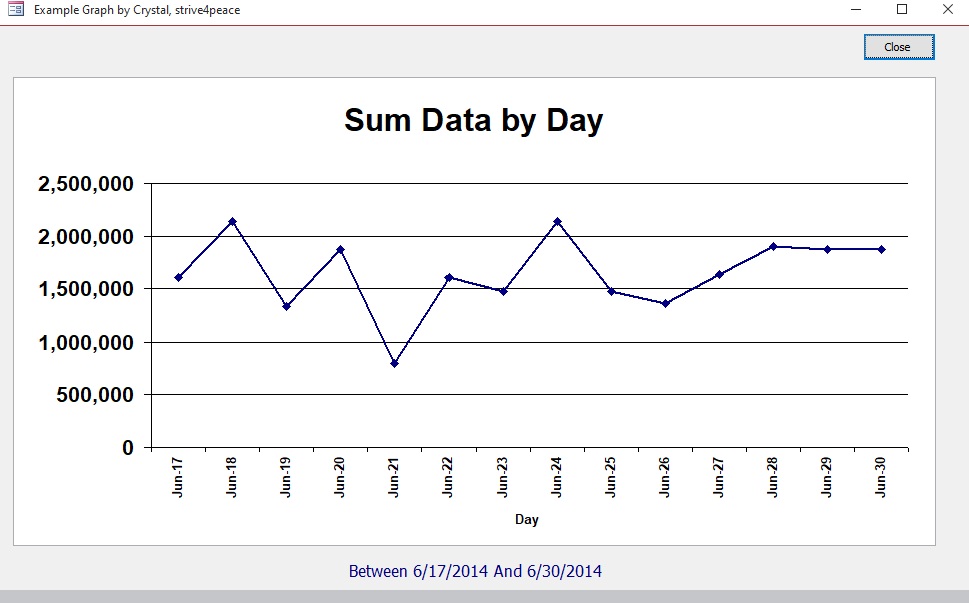Select the Jun-17 data point marker

click(x=179, y=277)
